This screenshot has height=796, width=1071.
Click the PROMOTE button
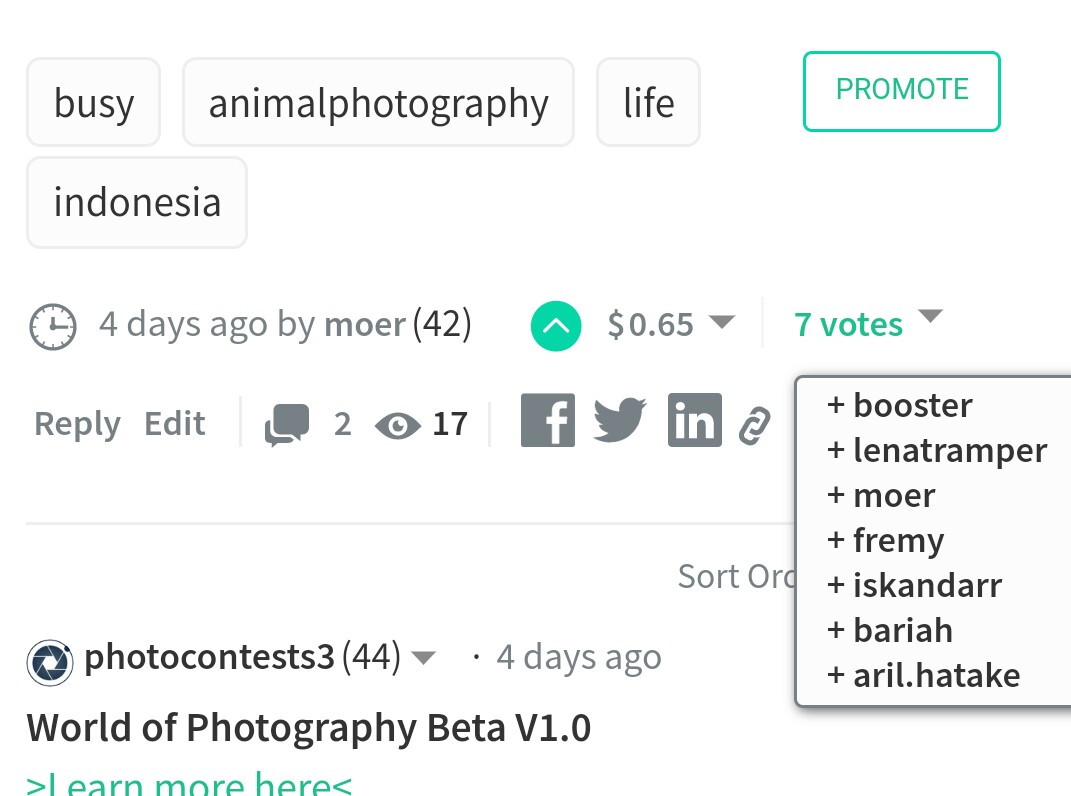click(902, 91)
